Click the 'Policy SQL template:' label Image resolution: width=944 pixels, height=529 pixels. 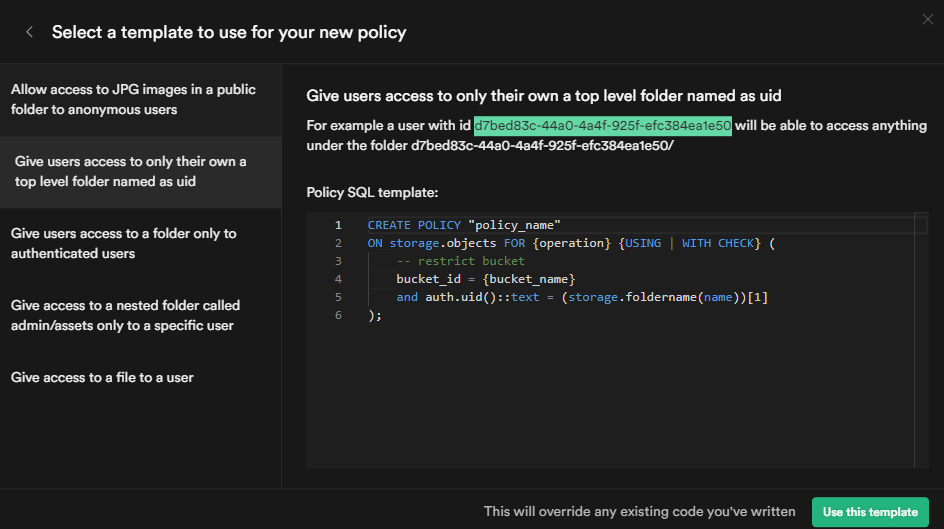tap(372, 191)
